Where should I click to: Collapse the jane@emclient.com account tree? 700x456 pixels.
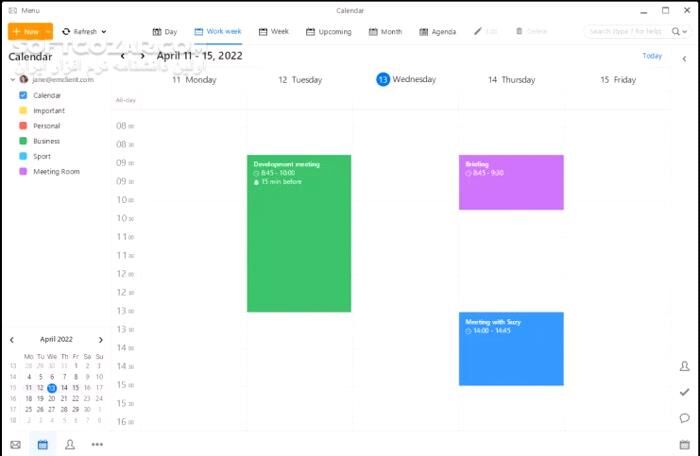coord(11,79)
